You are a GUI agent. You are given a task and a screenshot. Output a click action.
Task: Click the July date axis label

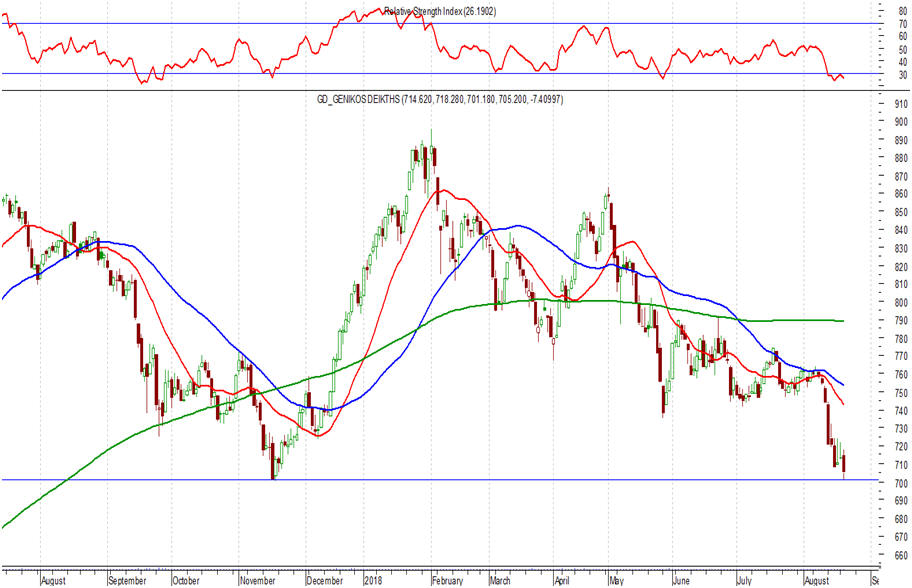[x=744, y=580]
